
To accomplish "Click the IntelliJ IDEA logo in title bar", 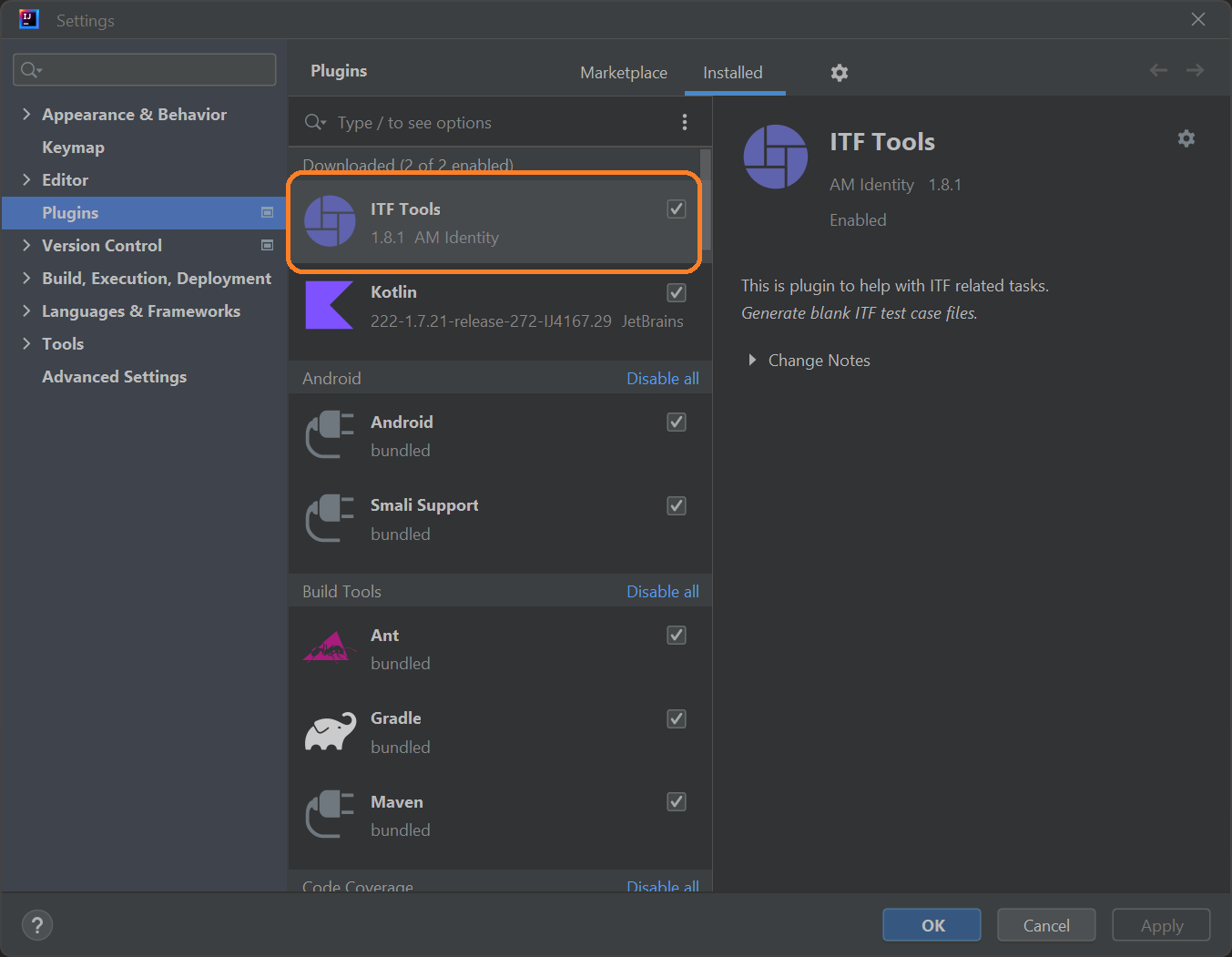I will pos(29,19).
